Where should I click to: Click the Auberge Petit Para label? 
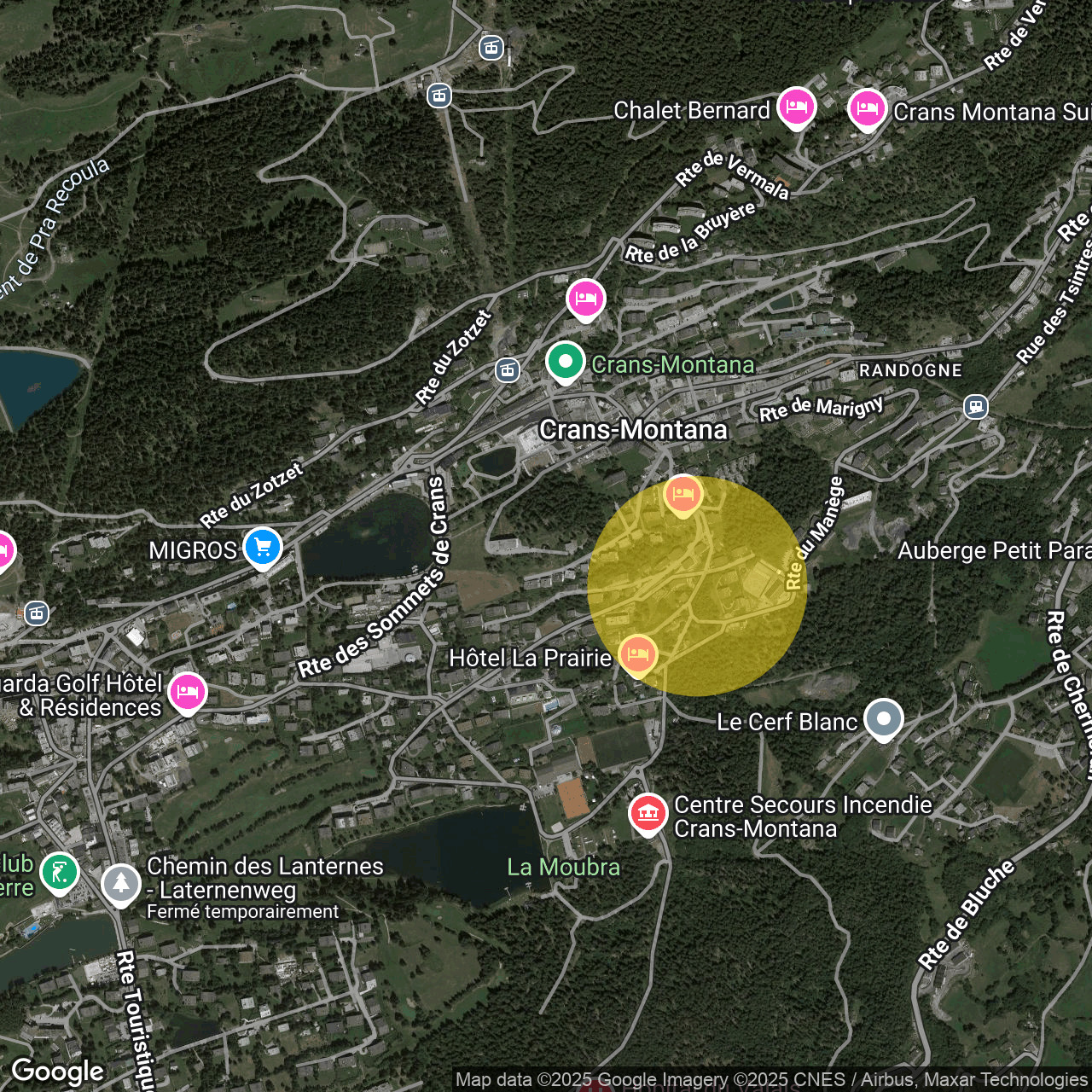(x=994, y=551)
